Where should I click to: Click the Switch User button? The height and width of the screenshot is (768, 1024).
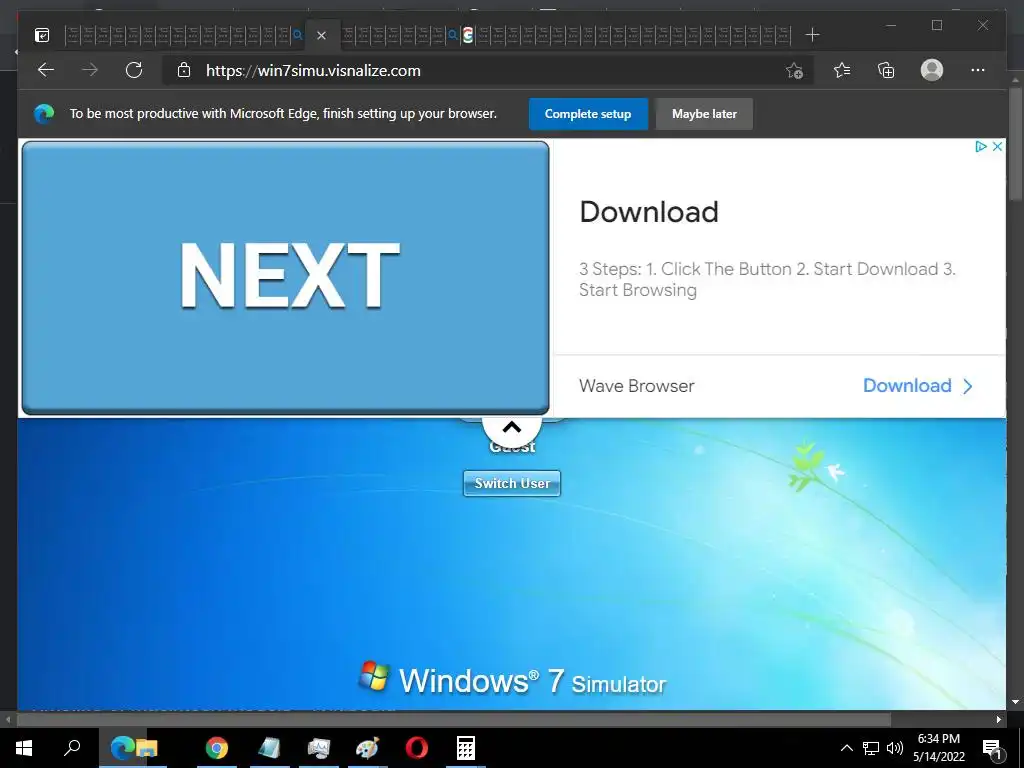pos(512,483)
